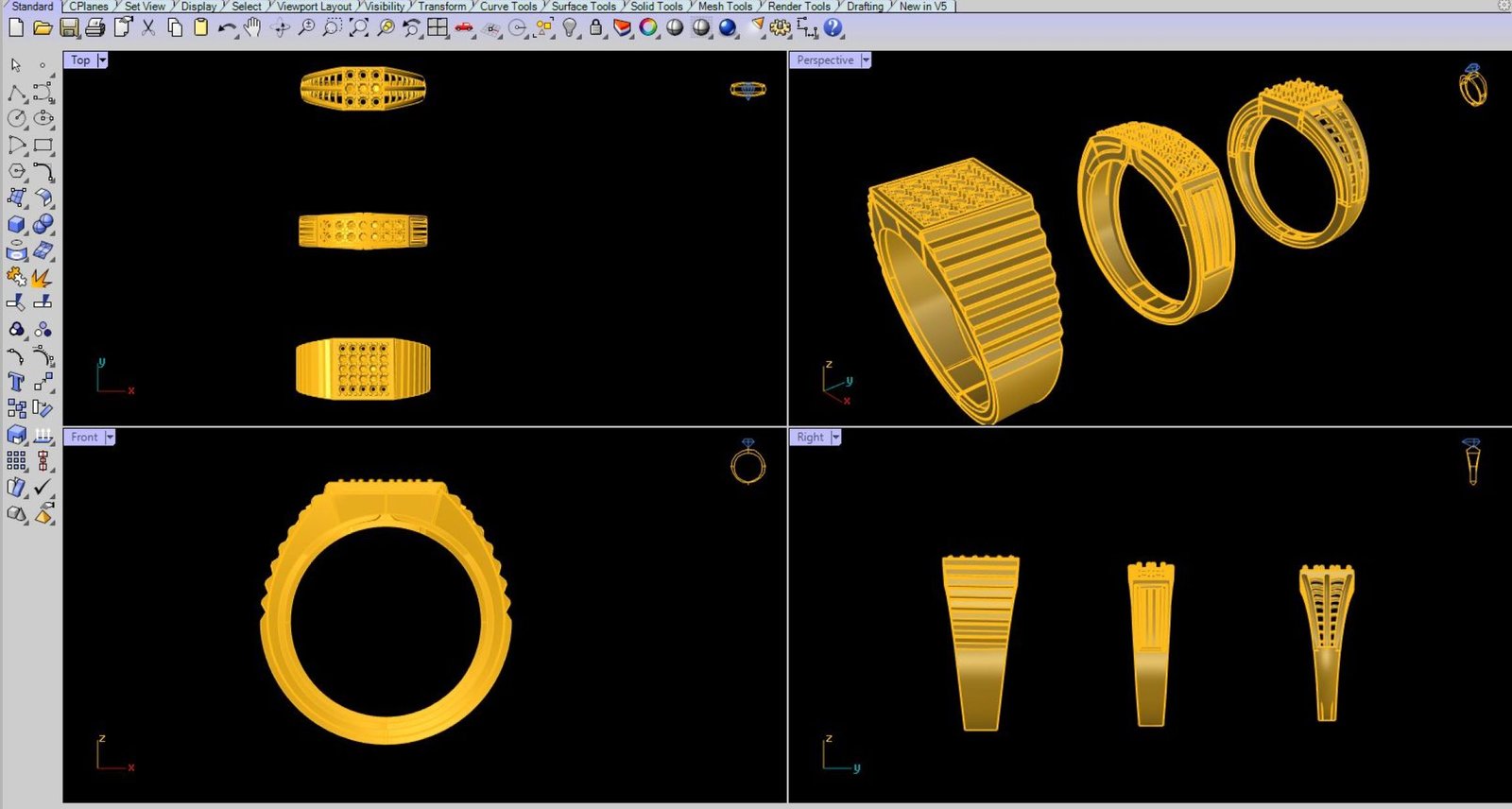Toggle object visibility with light bulb icon

569,28
